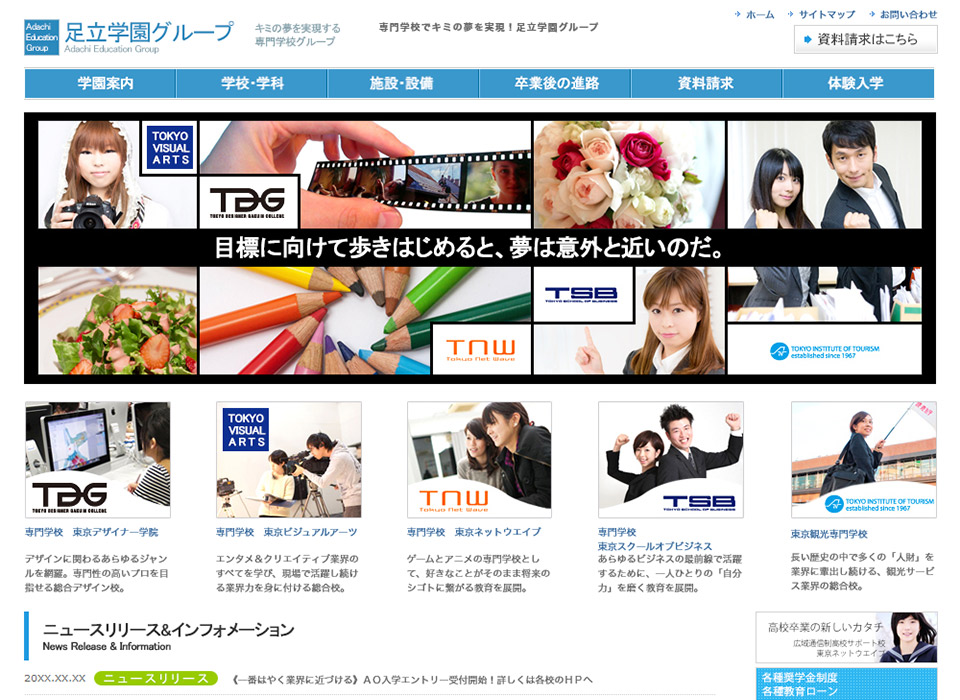The image size is (960, 700).
Task: Click the Adachi Education Group logo
Action: (x=129, y=37)
